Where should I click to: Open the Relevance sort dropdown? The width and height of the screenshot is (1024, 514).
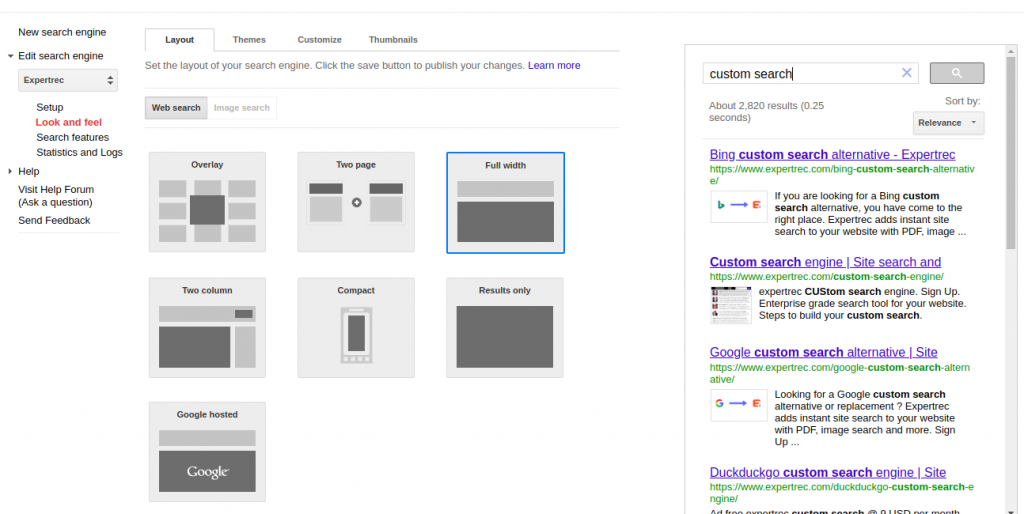948,123
